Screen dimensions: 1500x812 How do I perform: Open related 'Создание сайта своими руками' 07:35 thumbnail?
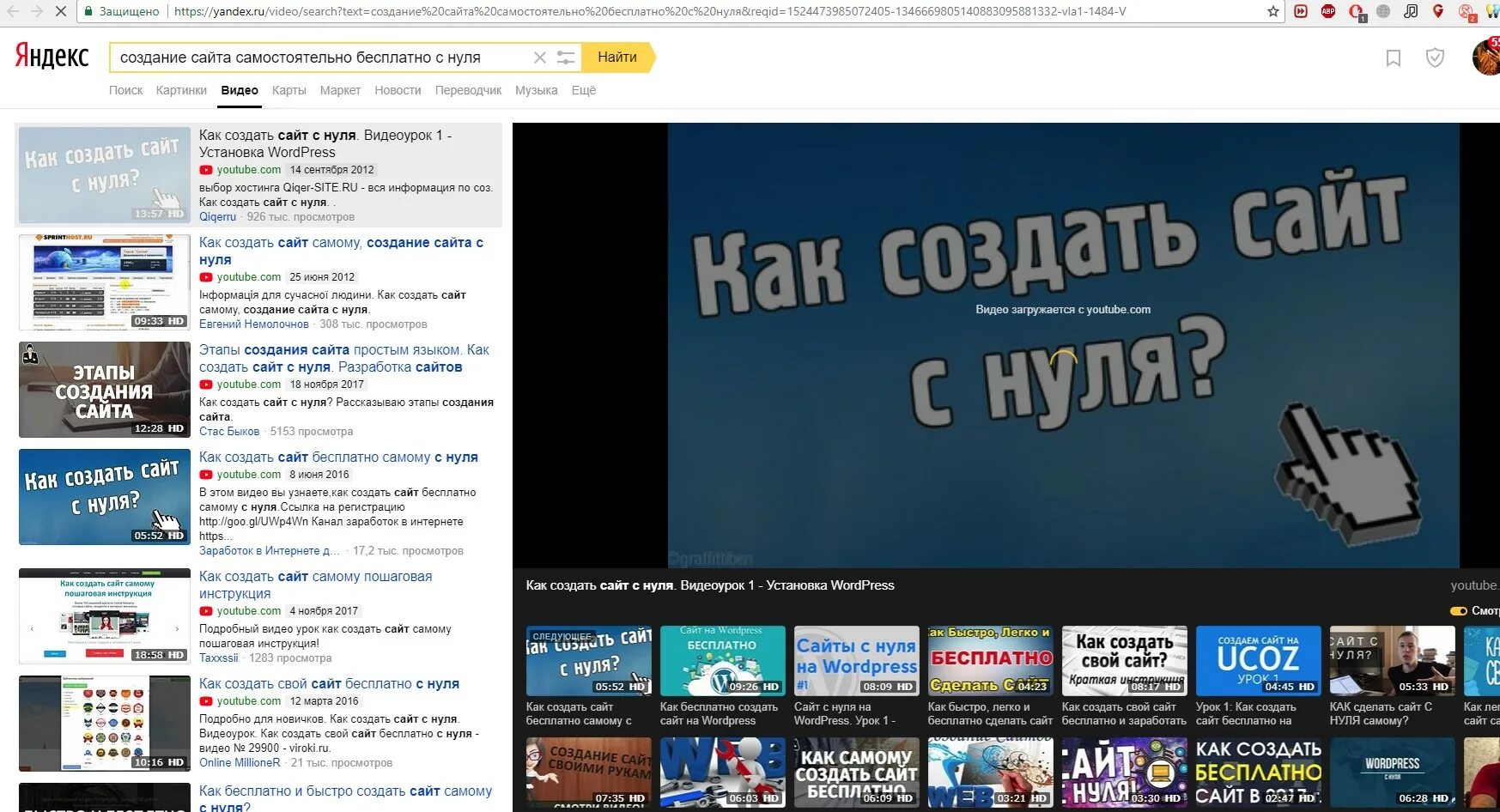588,773
